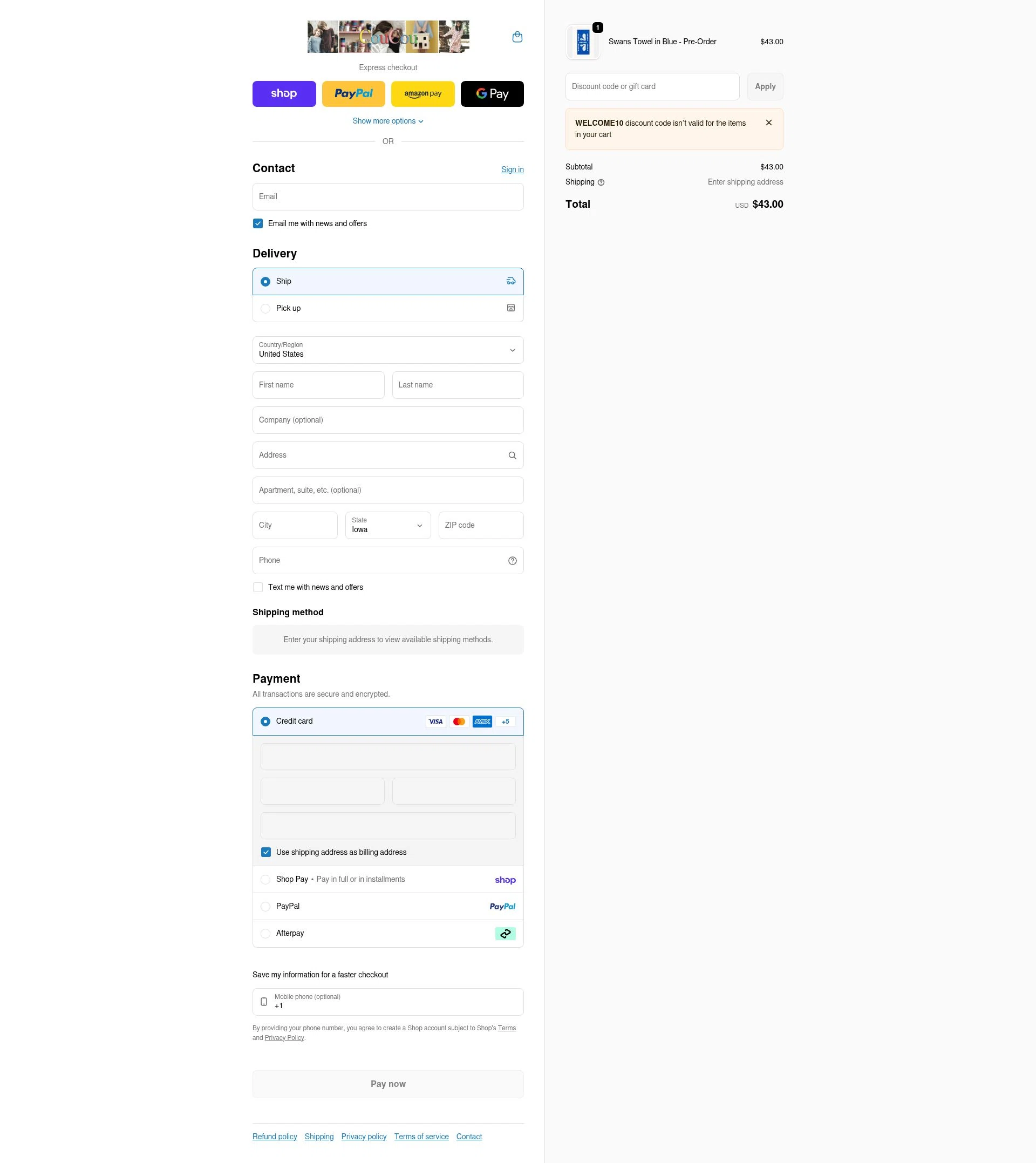1036x1163 pixels.
Task: Click the discount code input field
Action: pyautogui.click(x=652, y=86)
